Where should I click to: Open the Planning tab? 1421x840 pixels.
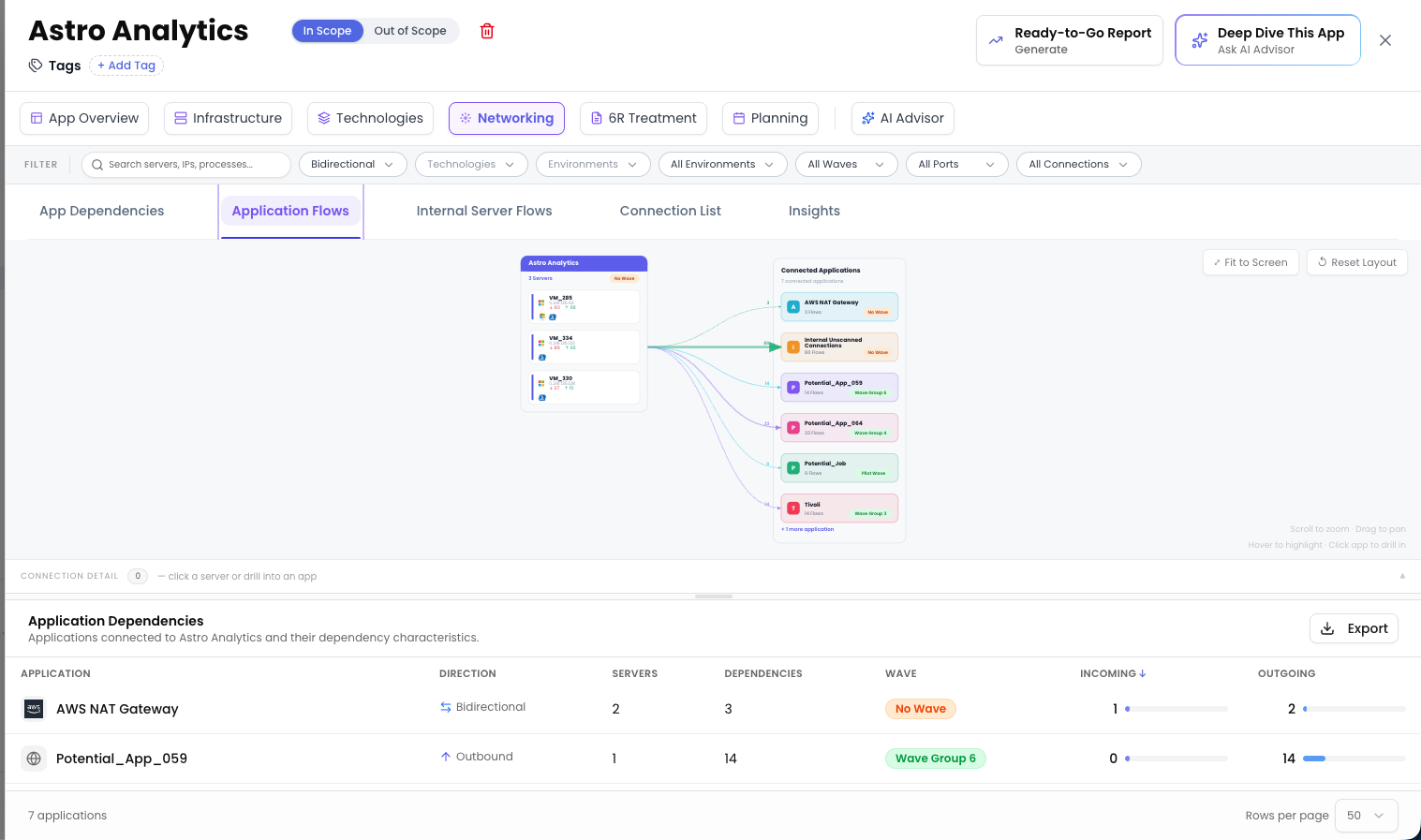pos(770,118)
